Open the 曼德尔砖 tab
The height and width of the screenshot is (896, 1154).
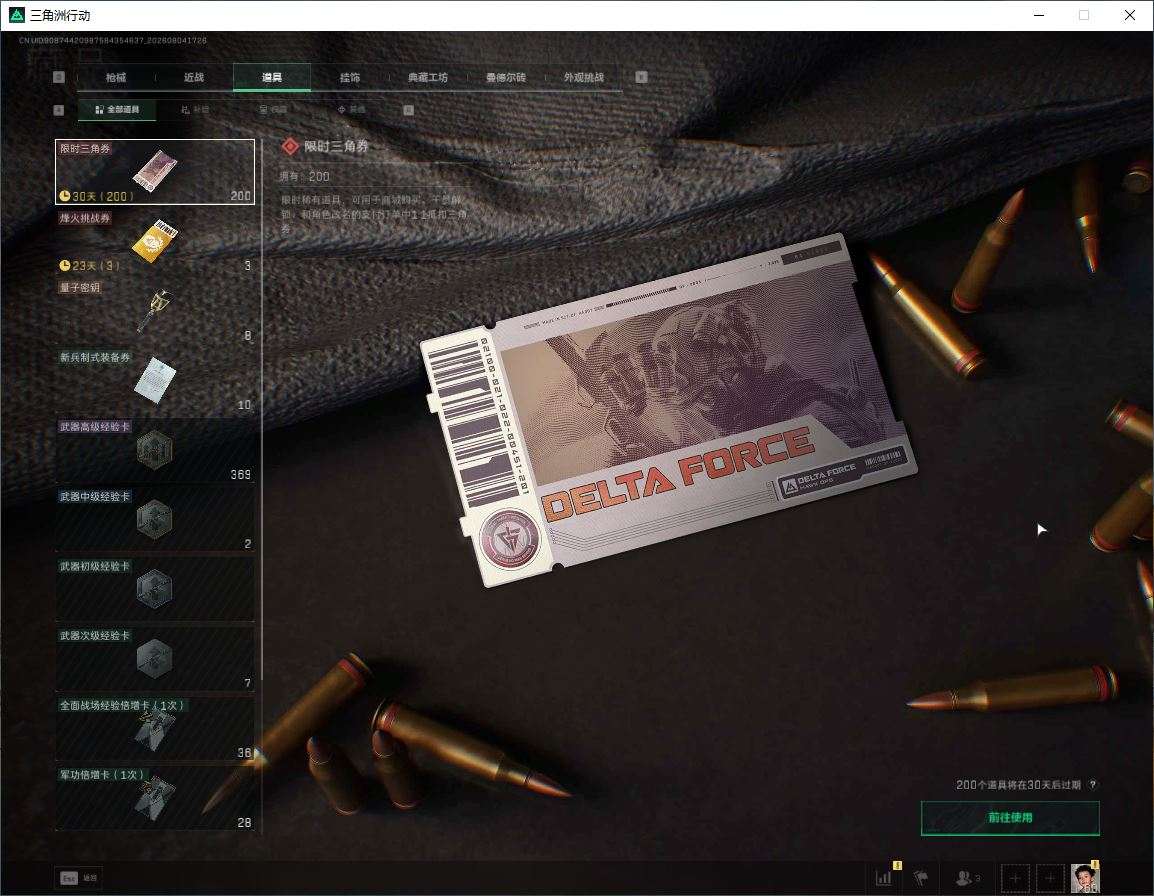506,77
